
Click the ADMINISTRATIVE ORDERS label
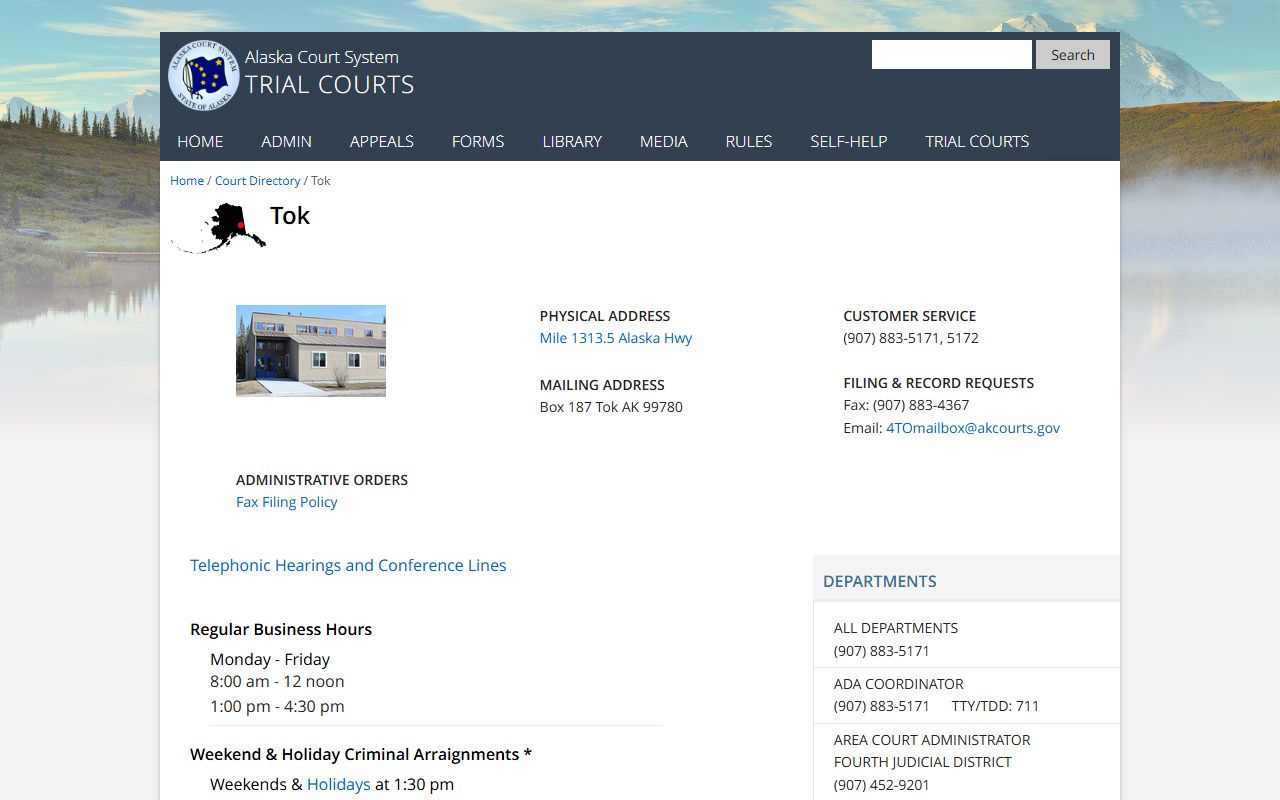322,480
